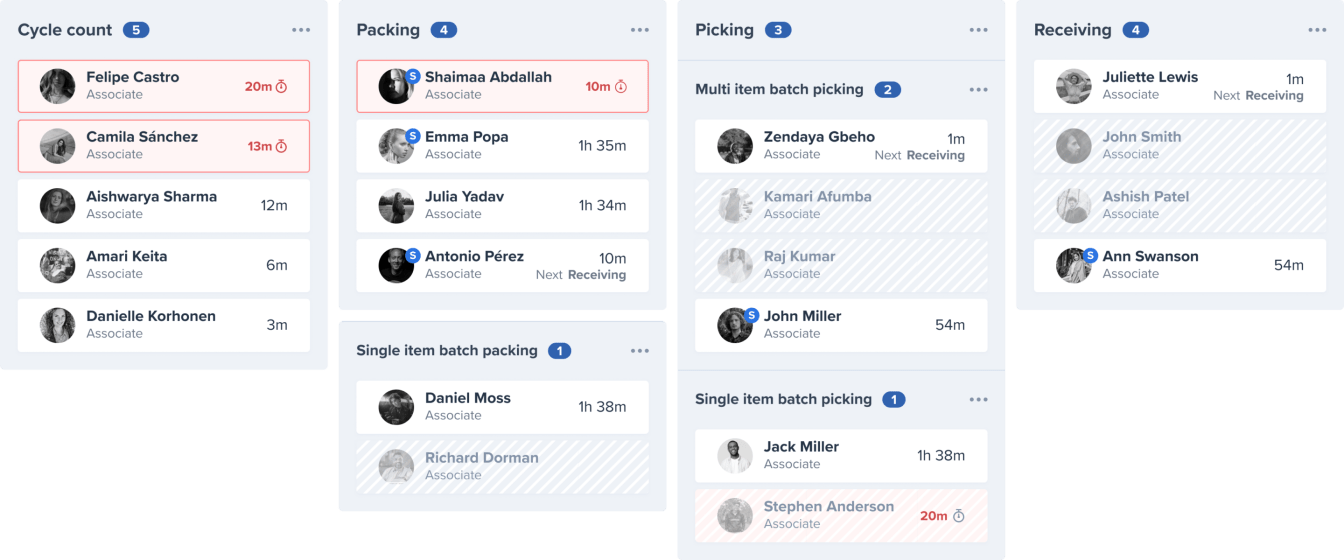Click the Cycle count number badge

(136, 30)
